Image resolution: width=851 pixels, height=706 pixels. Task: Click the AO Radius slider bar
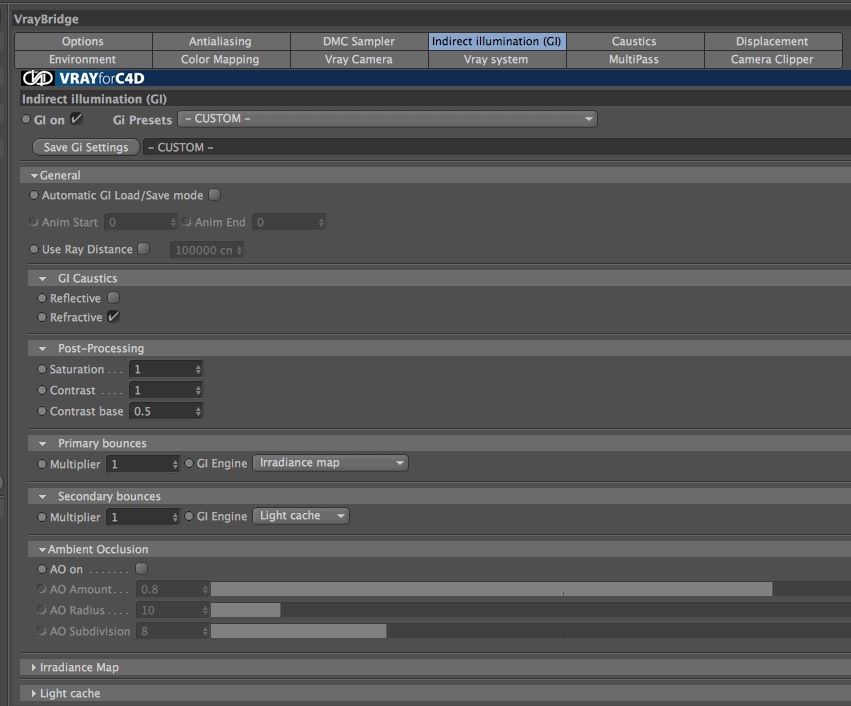tap(531, 610)
